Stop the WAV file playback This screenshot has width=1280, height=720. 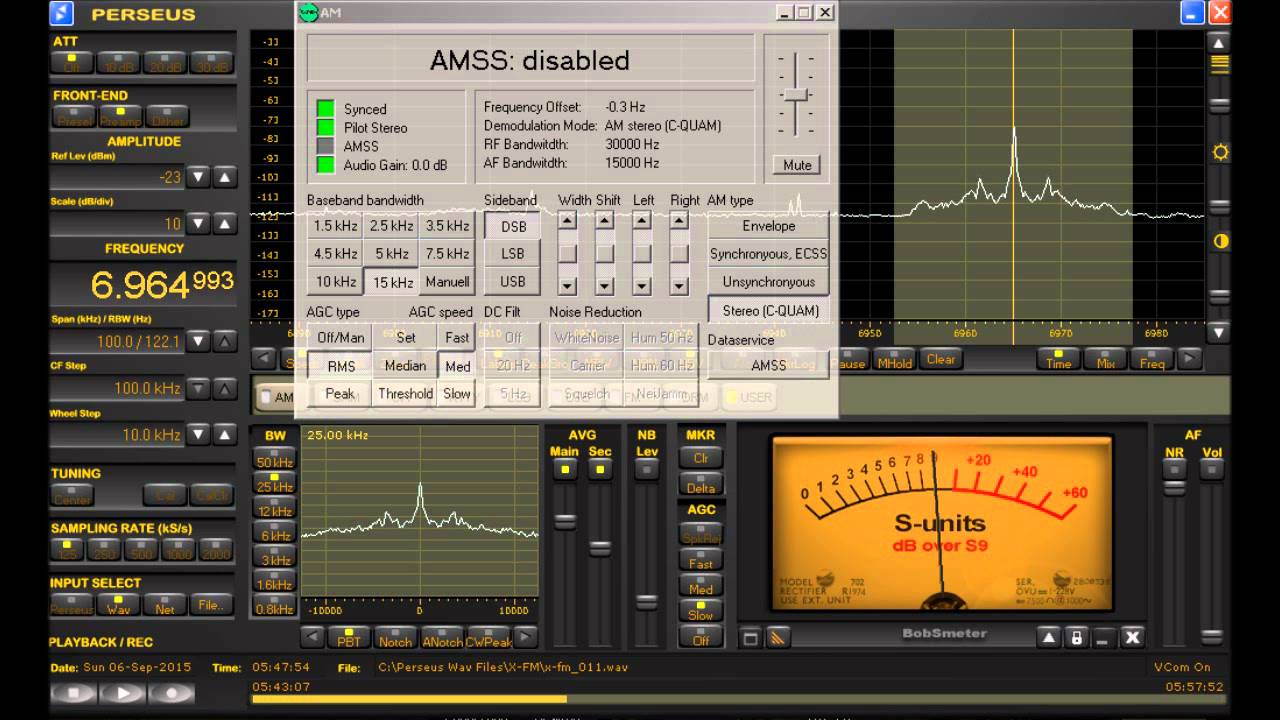[x=73, y=692]
